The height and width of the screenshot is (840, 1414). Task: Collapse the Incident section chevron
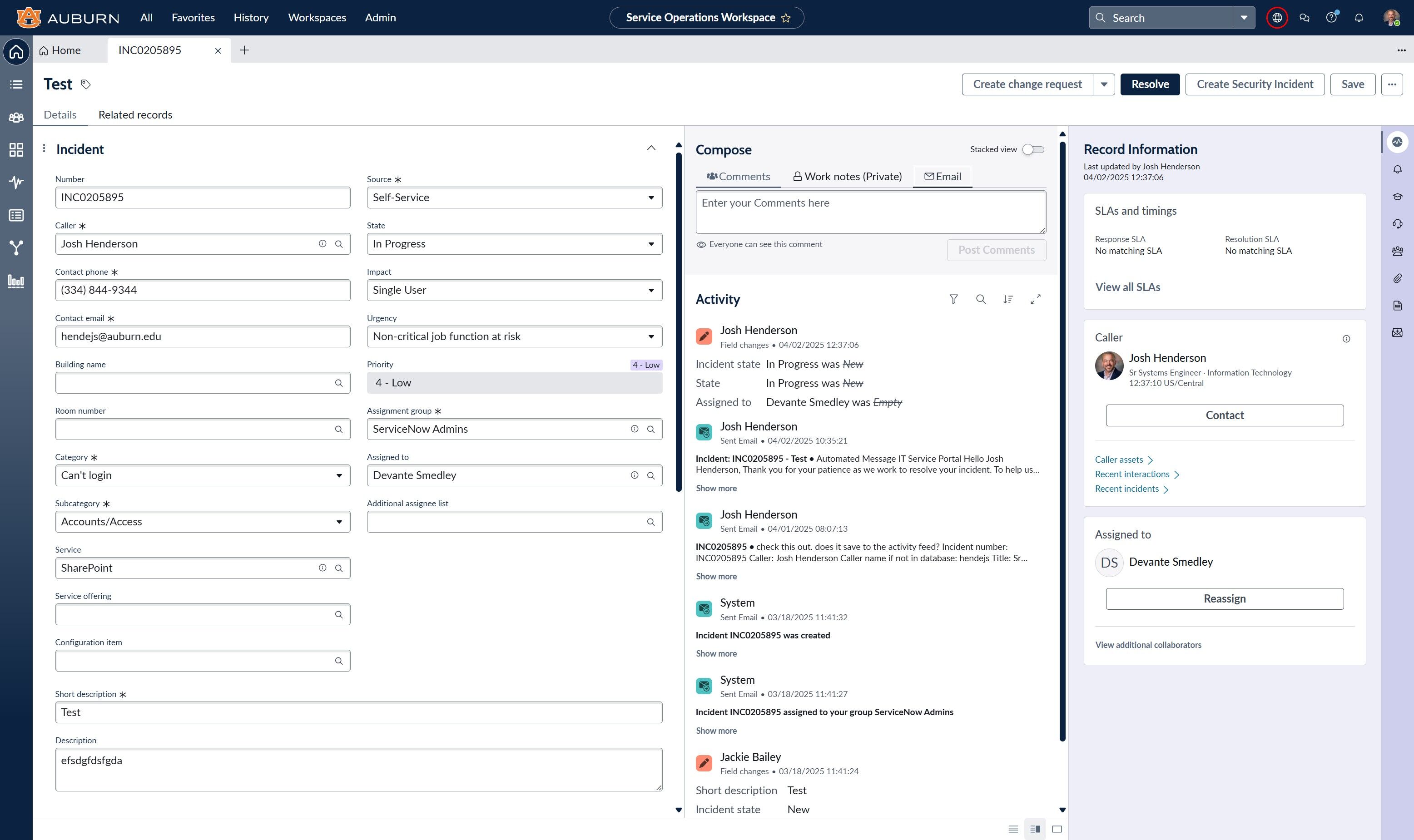pos(650,148)
